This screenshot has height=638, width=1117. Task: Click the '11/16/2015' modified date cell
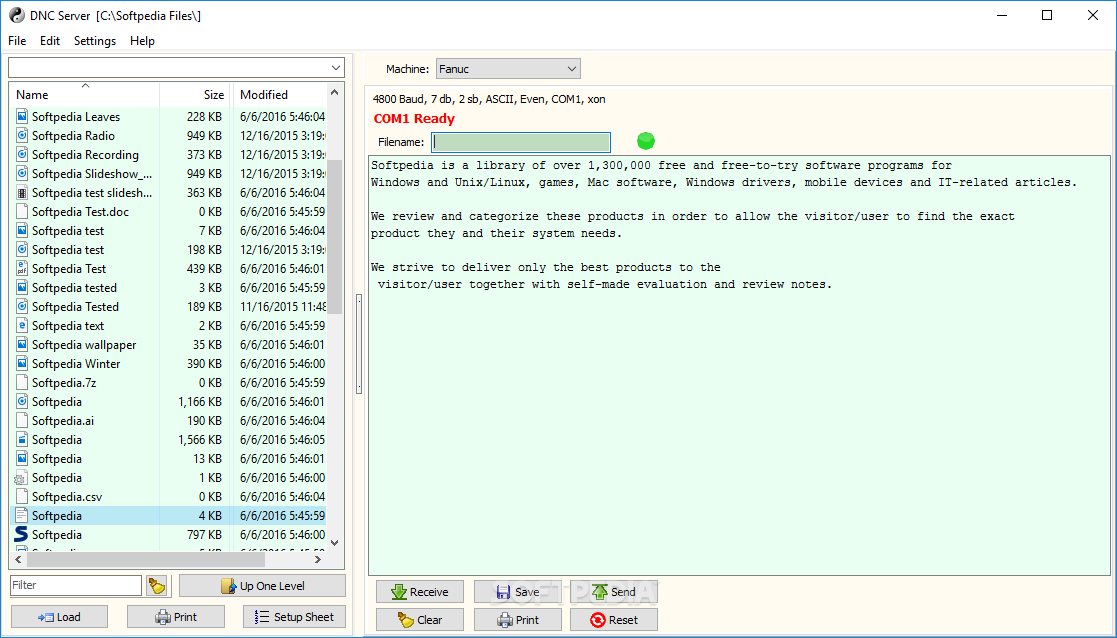[x=283, y=306]
